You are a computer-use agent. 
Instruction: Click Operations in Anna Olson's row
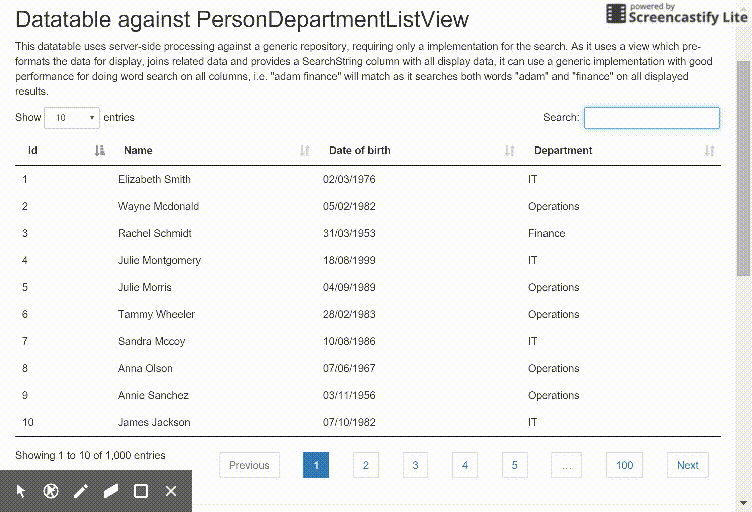point(554,368)
